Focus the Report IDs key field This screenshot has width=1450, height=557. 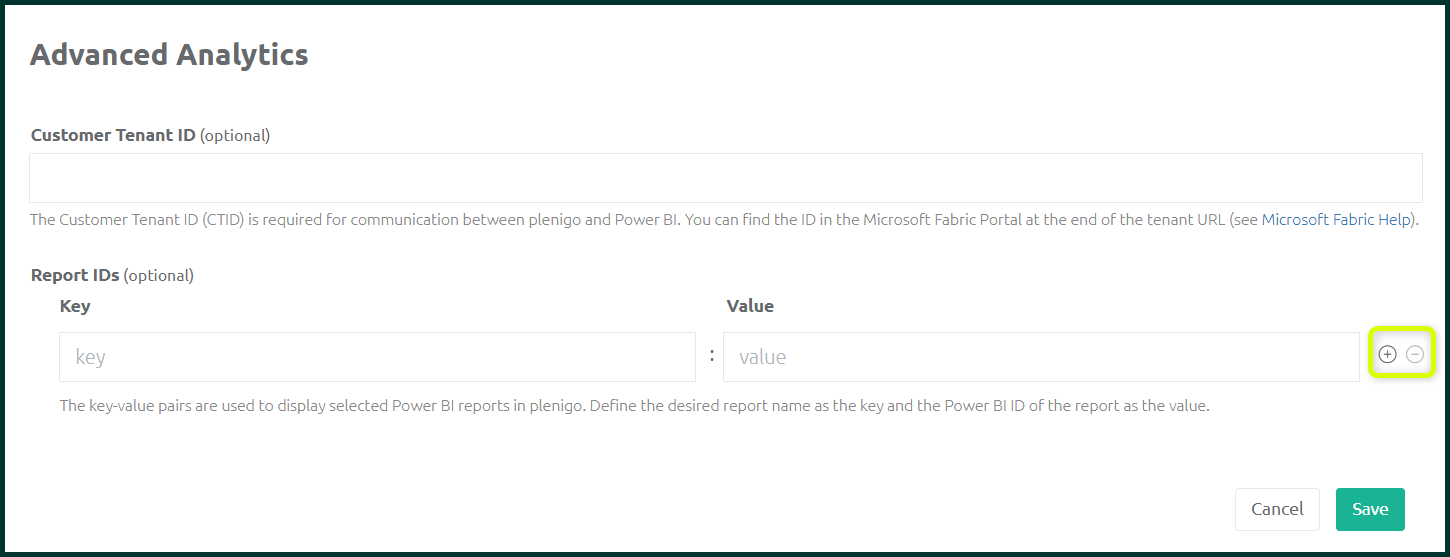[377, 357]
